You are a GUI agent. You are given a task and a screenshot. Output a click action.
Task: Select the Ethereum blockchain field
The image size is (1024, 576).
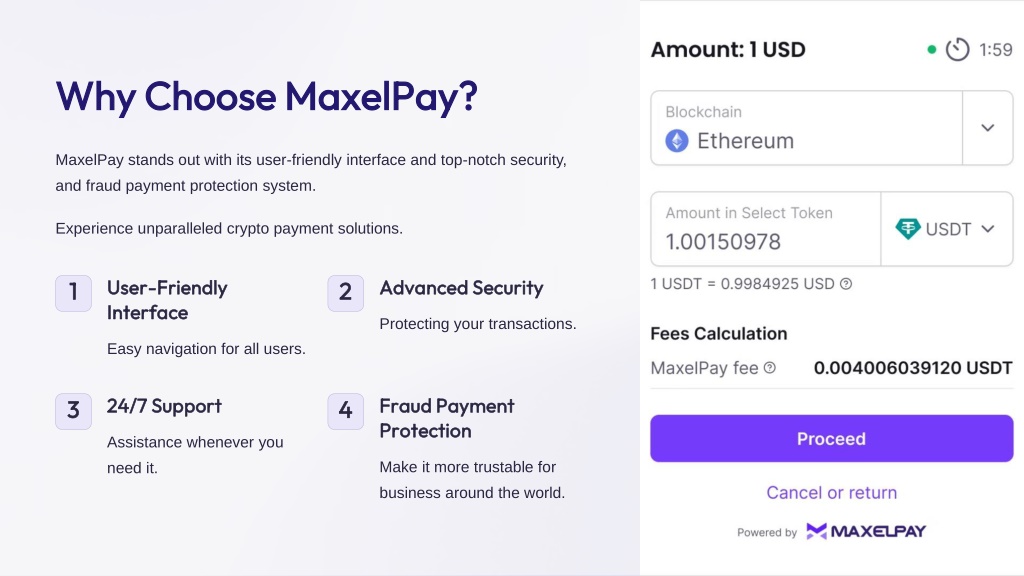tap(807, 128)
